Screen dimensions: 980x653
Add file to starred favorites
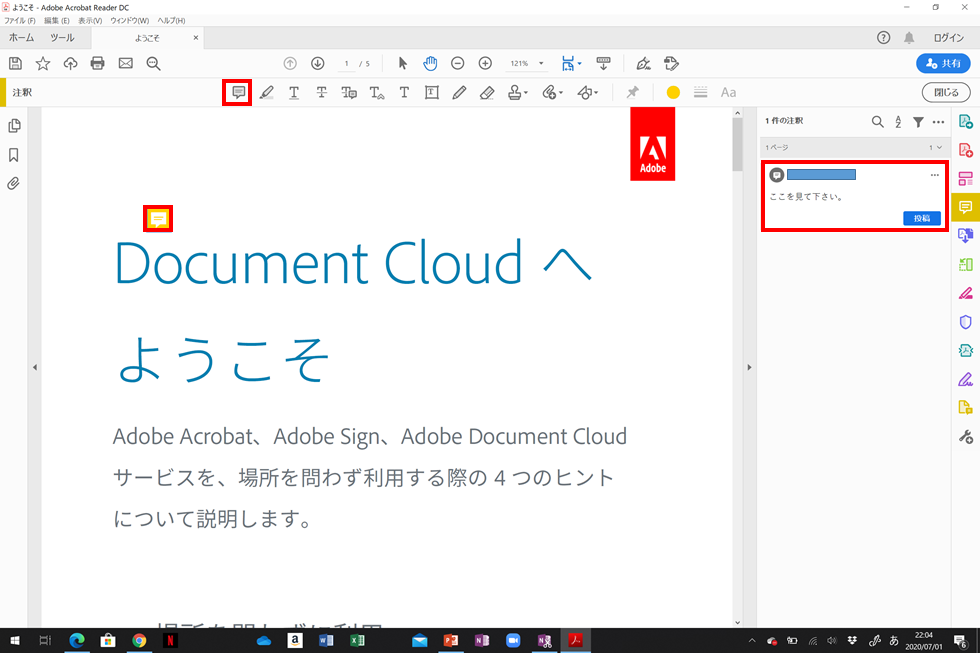coord(42,63)
